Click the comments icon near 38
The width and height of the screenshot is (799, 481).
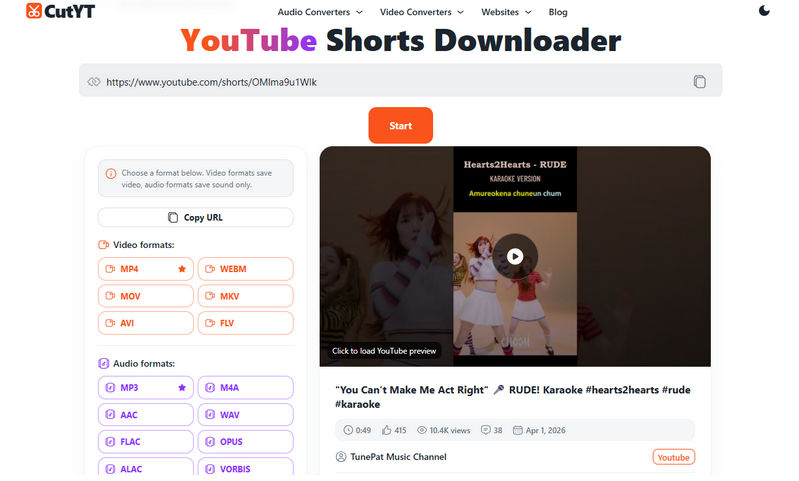click(x=486, y=430)
